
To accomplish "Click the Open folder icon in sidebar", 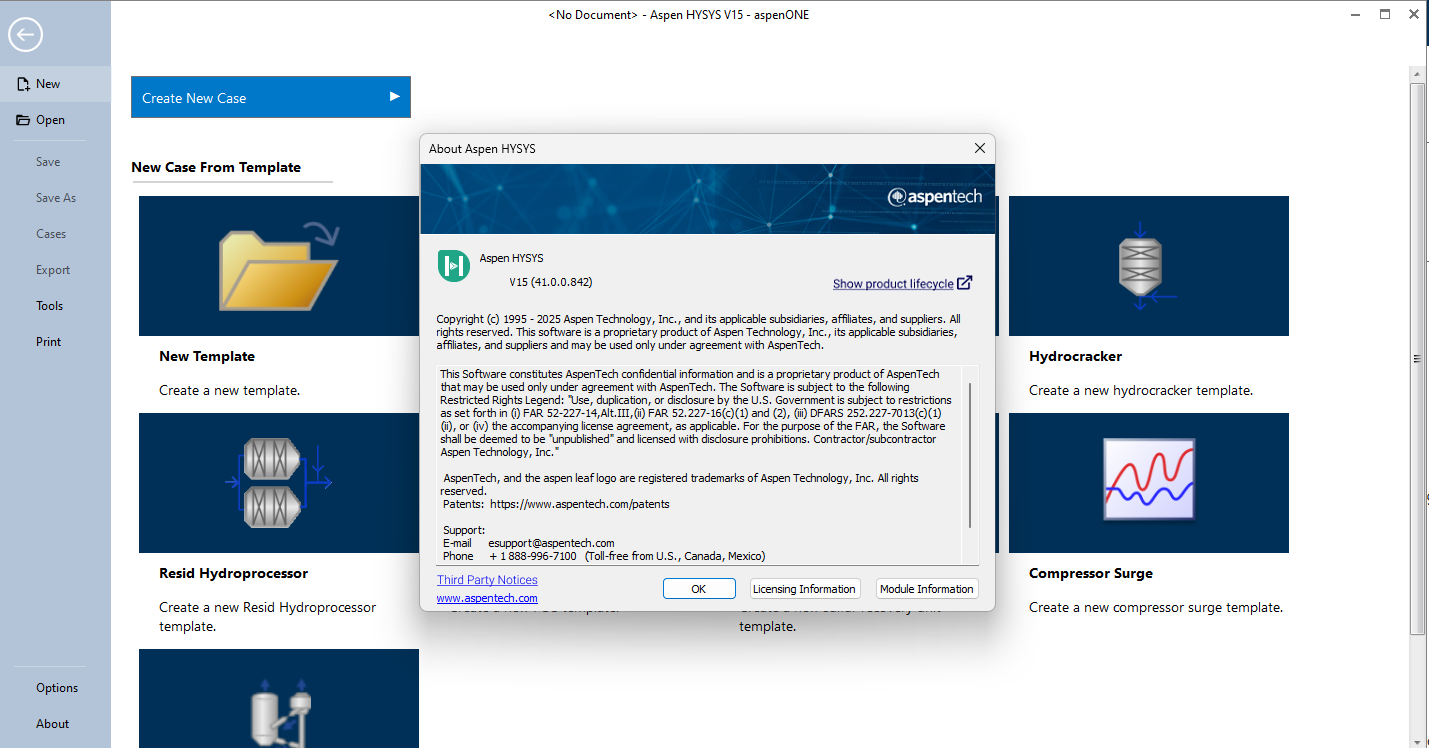I will click(x=23, y=120).
